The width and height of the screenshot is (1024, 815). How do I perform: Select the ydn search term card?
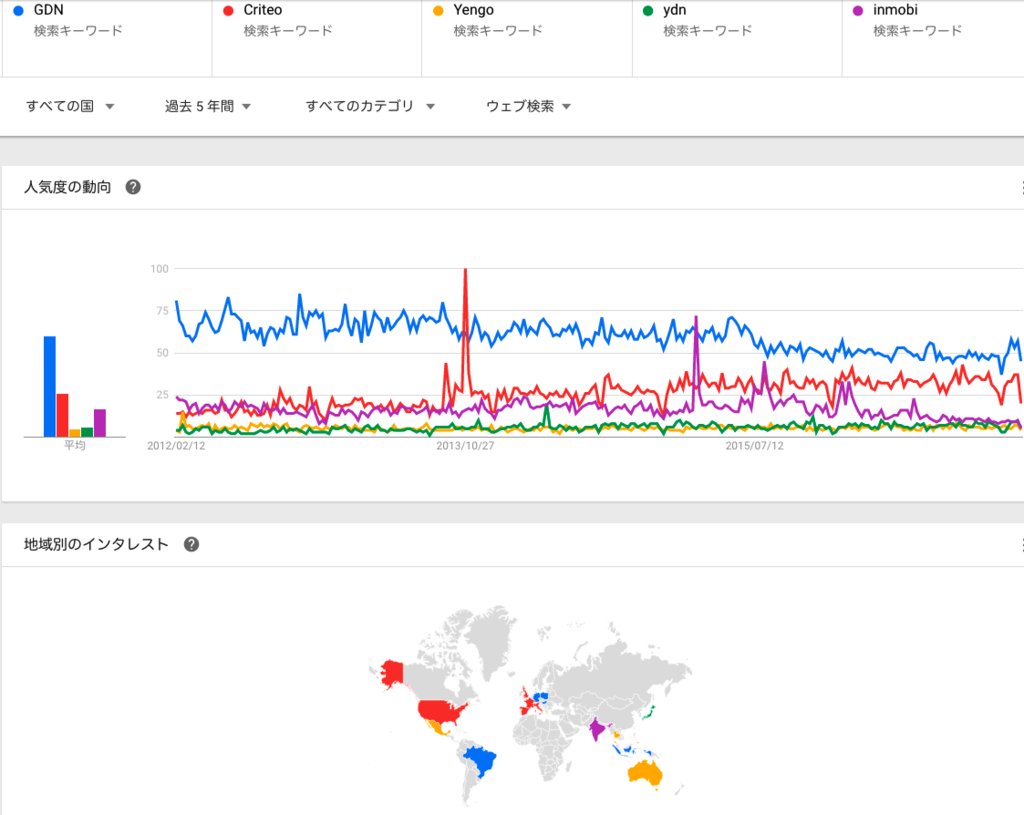pyautogui.click(x=737, y=38)
